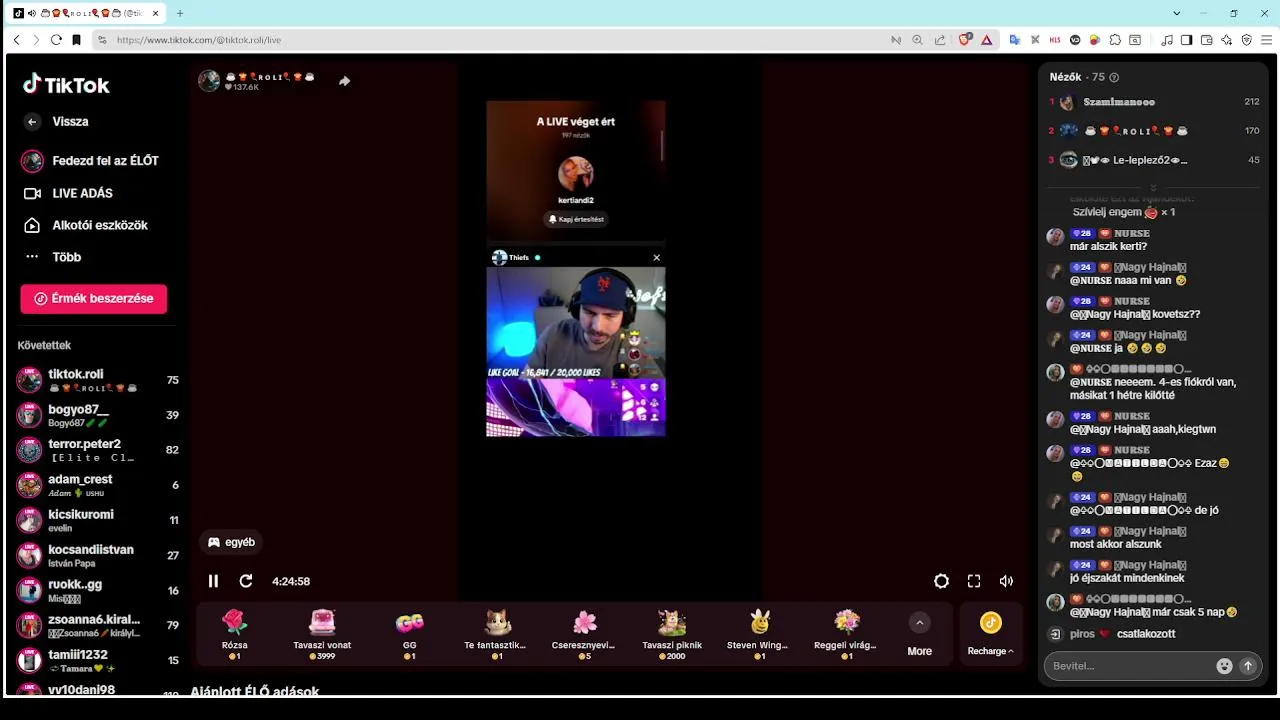This screenshot has height=720, width=1280.
Task: Click Érmék beszerzése button
Action: pyautogui.click(x=94, y=298)
